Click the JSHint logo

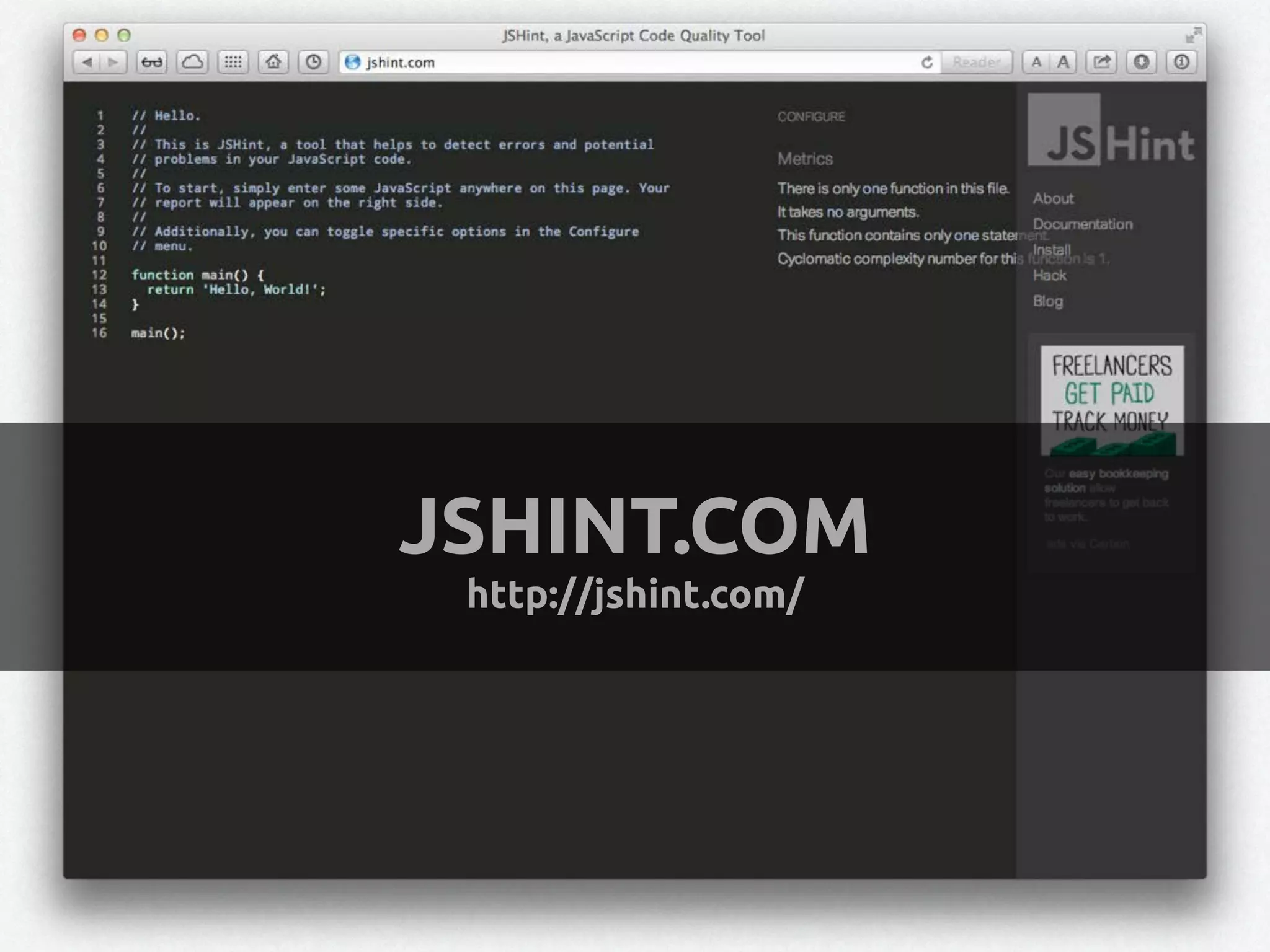pos(1111,130)
